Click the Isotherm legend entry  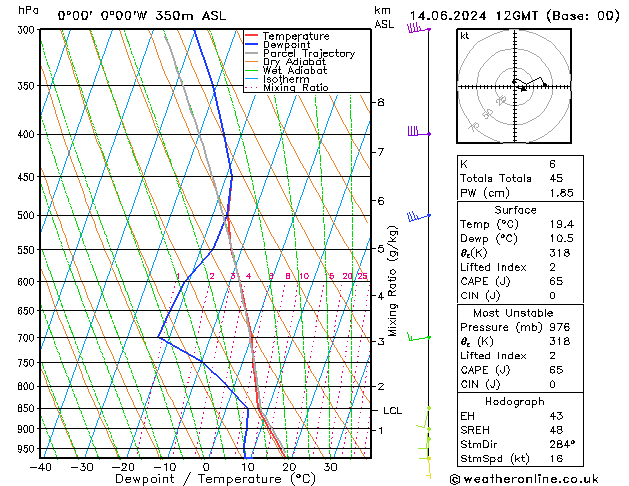click(x=277, y=79)
